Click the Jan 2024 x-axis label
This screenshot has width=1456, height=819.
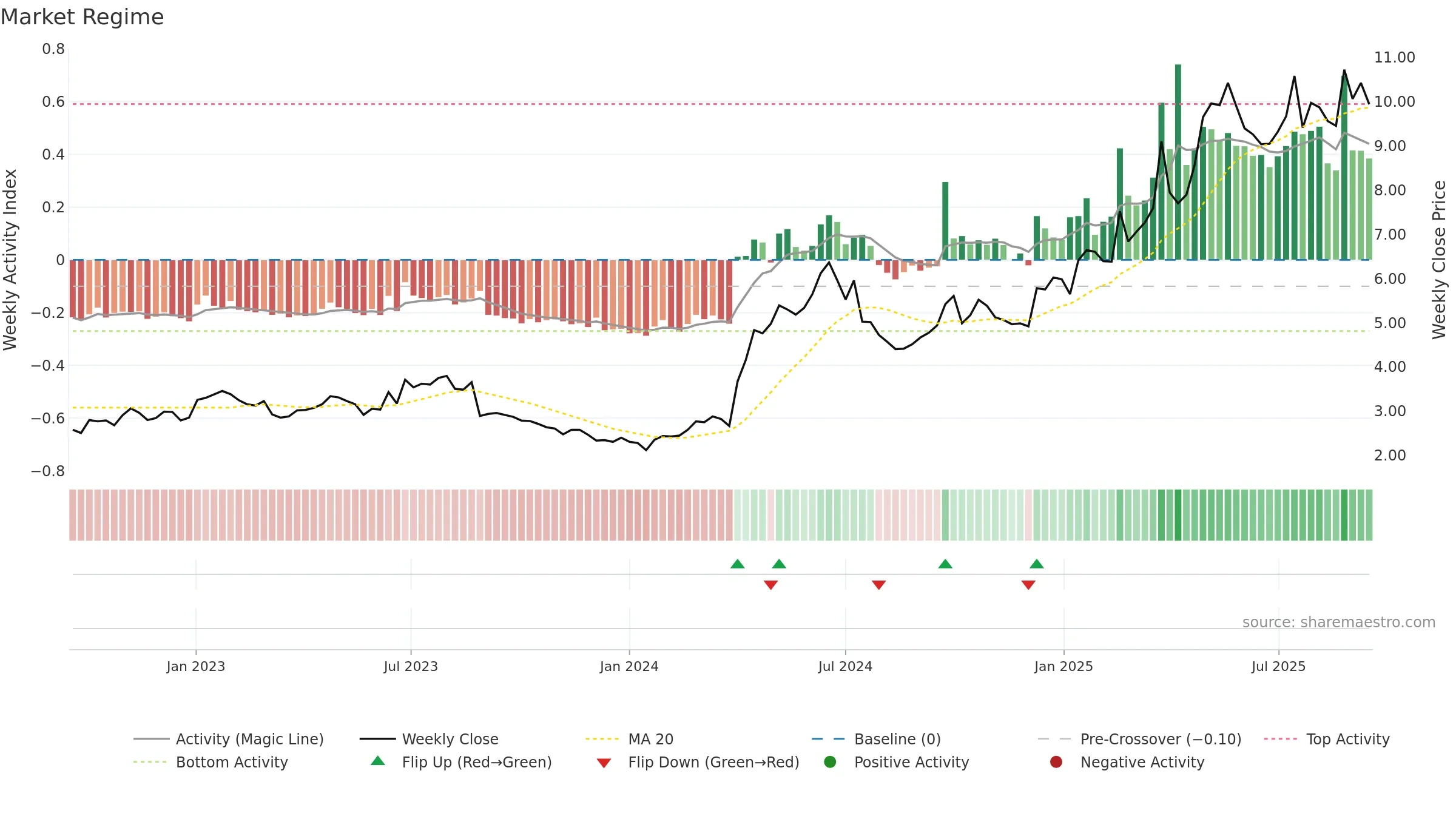(x=629, y=666)
